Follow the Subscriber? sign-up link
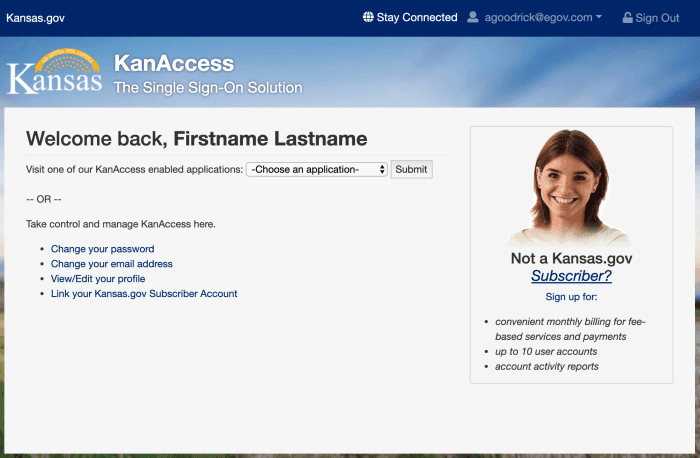700x458 pixels. pos(571,276)
